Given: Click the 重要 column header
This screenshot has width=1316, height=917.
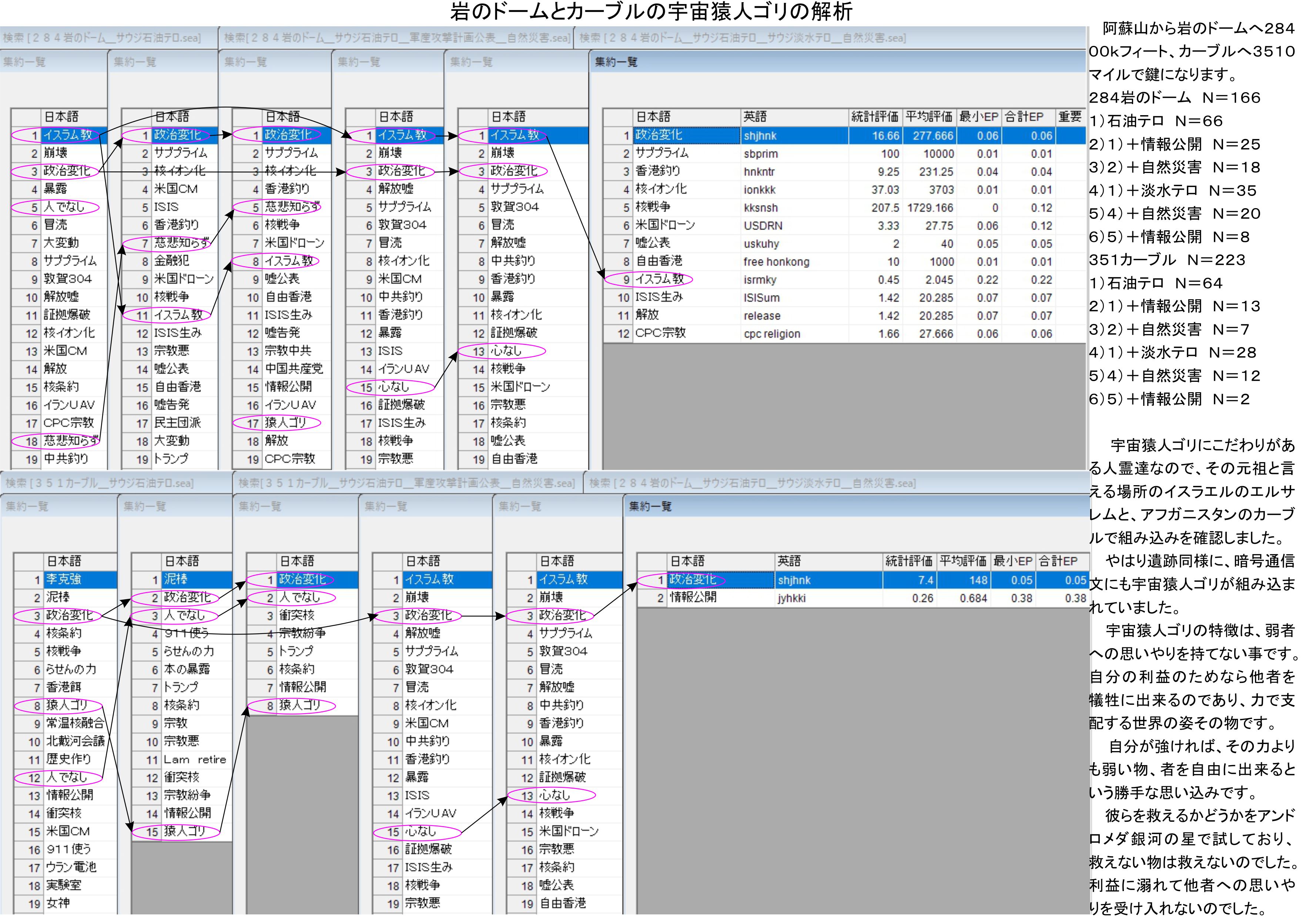Looking at the screenshot, I should pyautogui.click(x=1069, y=117).
